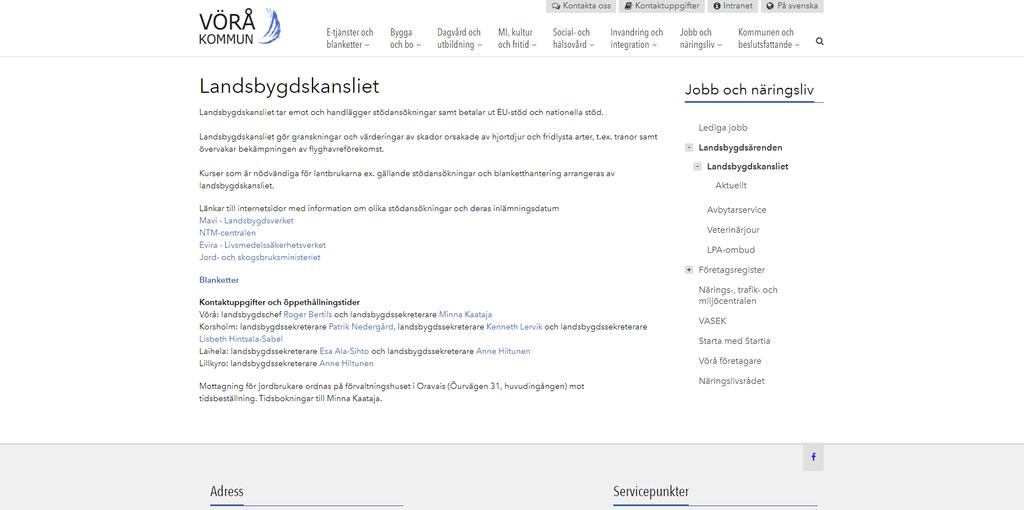Follow the NTM-centralen link
The image size is (1024, 510).
point(227,232)
